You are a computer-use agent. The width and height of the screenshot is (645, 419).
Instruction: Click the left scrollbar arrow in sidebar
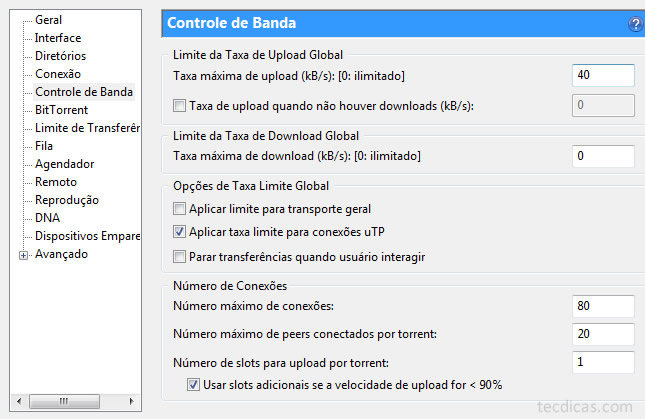(19, 401)
